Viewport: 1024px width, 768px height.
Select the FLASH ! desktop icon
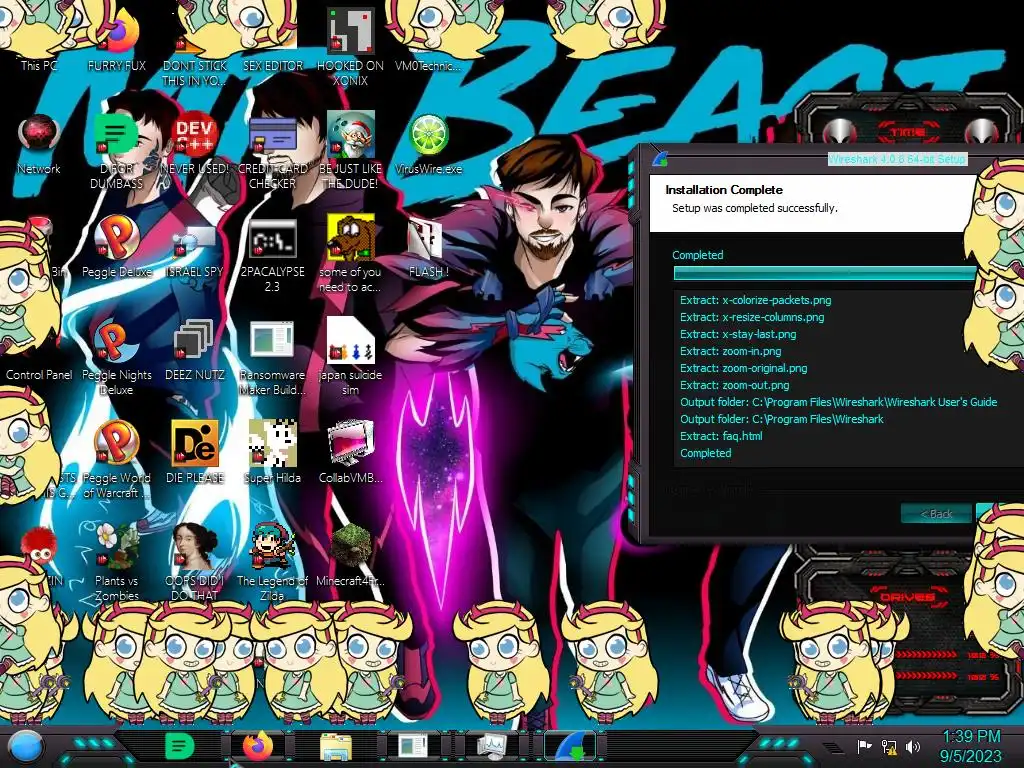[428, 247]
